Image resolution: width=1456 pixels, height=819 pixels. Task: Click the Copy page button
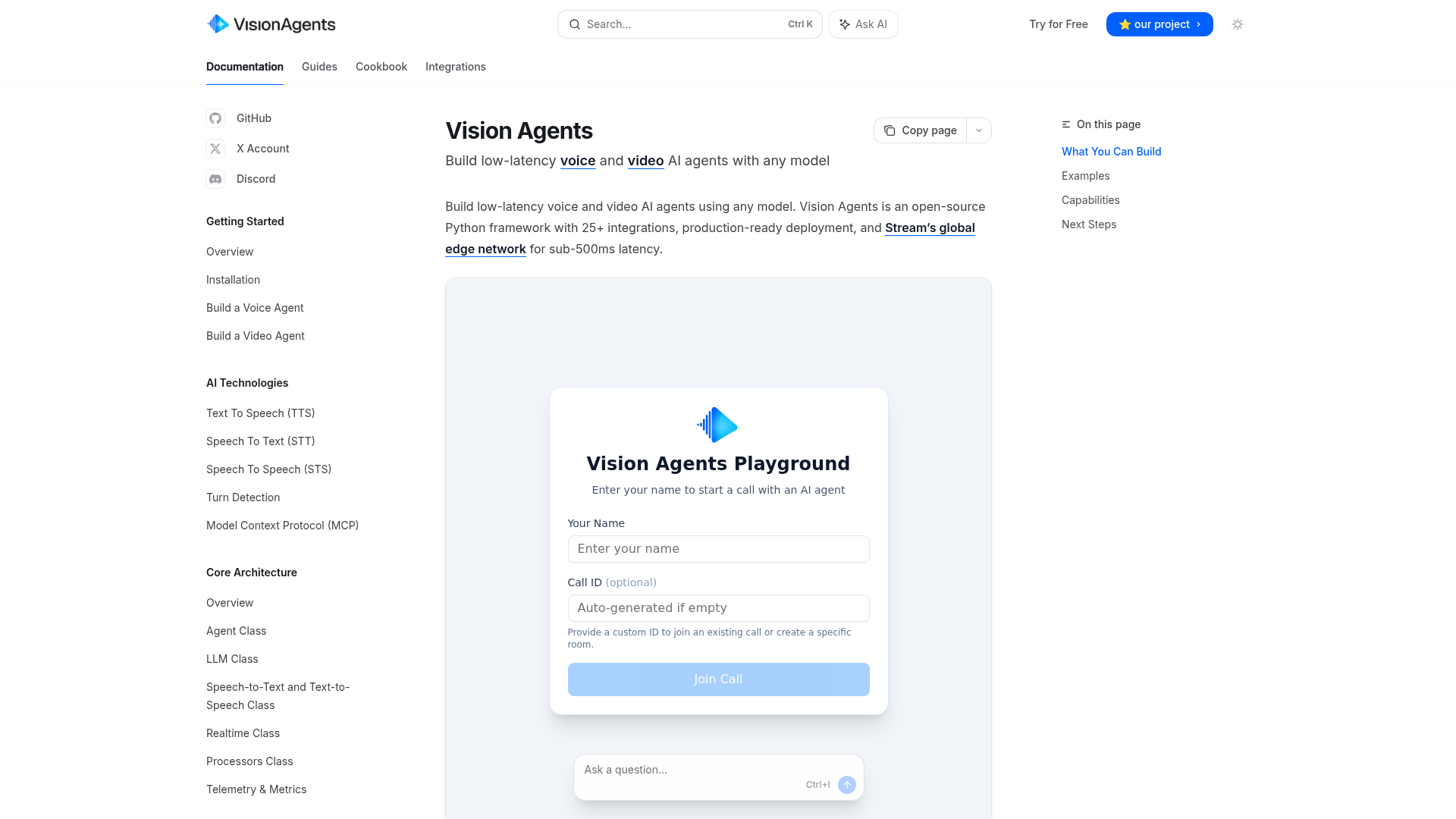click(x=920, y=130)
